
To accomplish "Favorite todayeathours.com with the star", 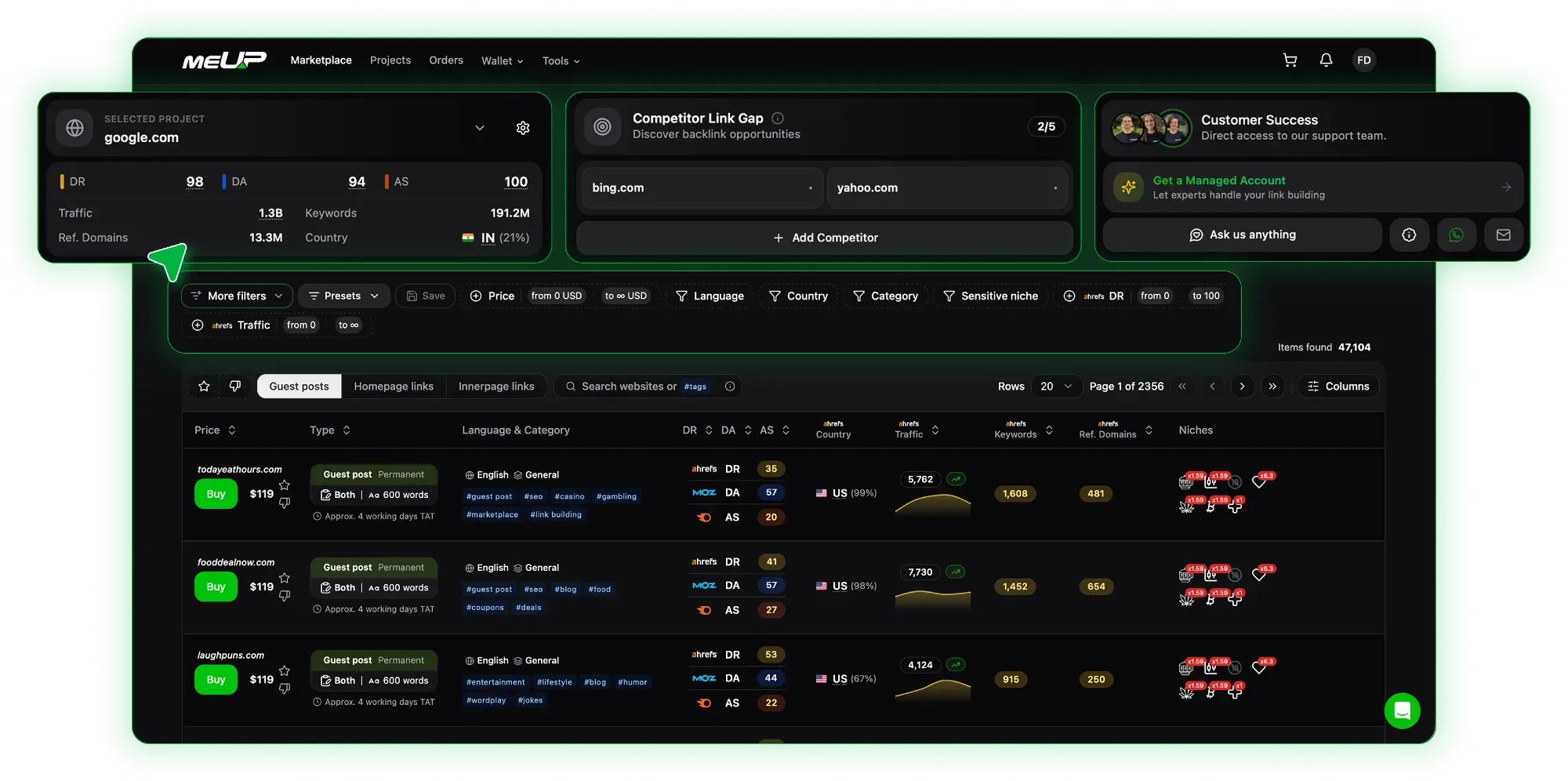I will pos(285,485).
